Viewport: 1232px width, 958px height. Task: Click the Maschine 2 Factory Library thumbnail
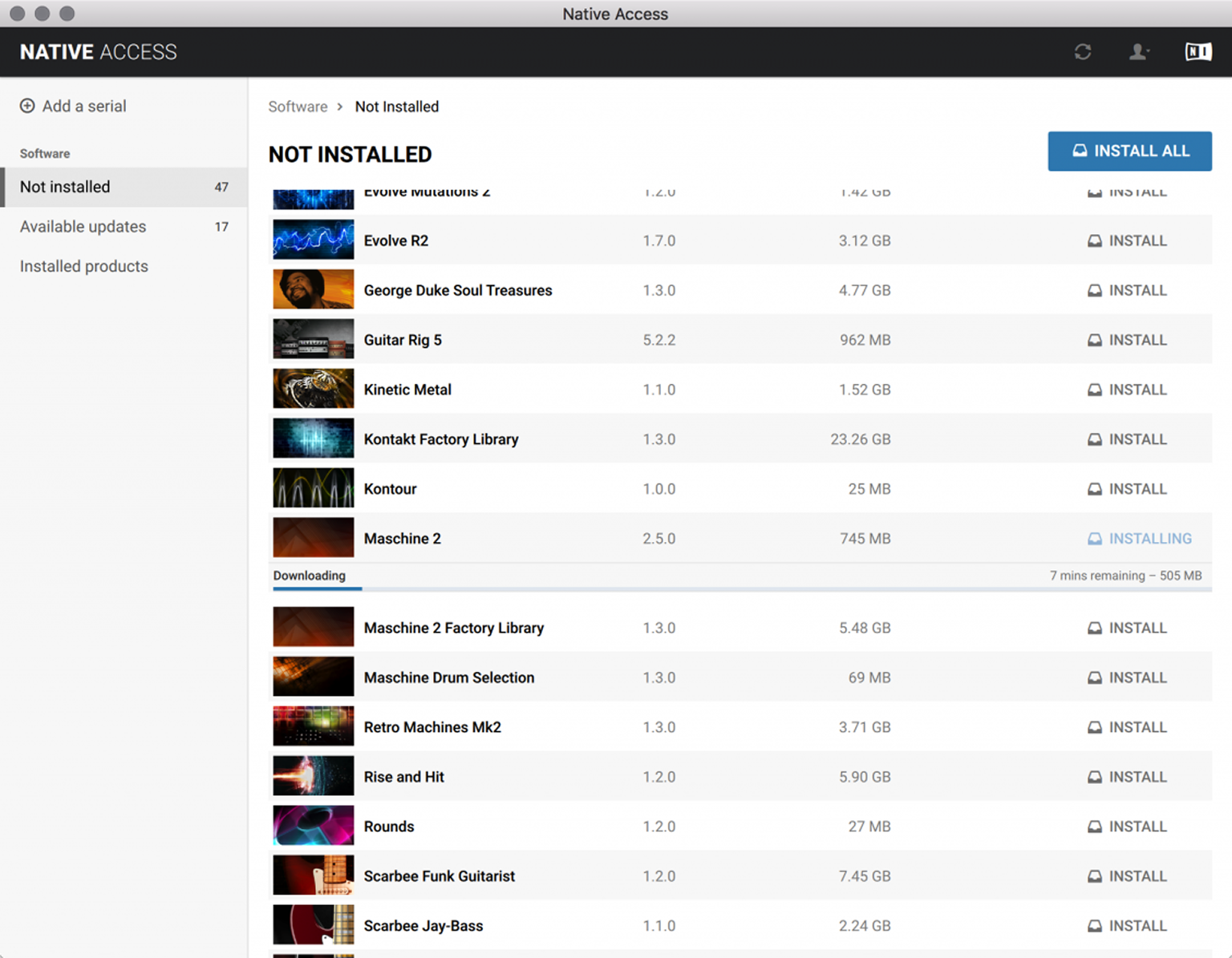pos(313,627)
